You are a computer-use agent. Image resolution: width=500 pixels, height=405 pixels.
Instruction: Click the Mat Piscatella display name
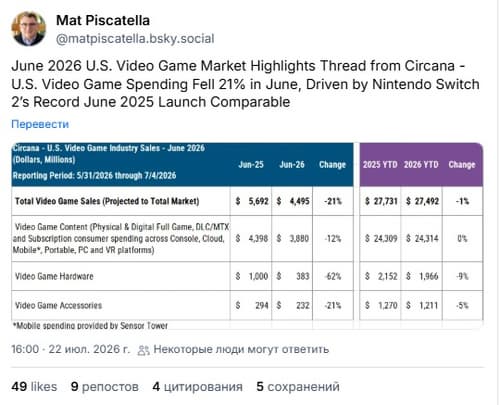tap(103, 21)
